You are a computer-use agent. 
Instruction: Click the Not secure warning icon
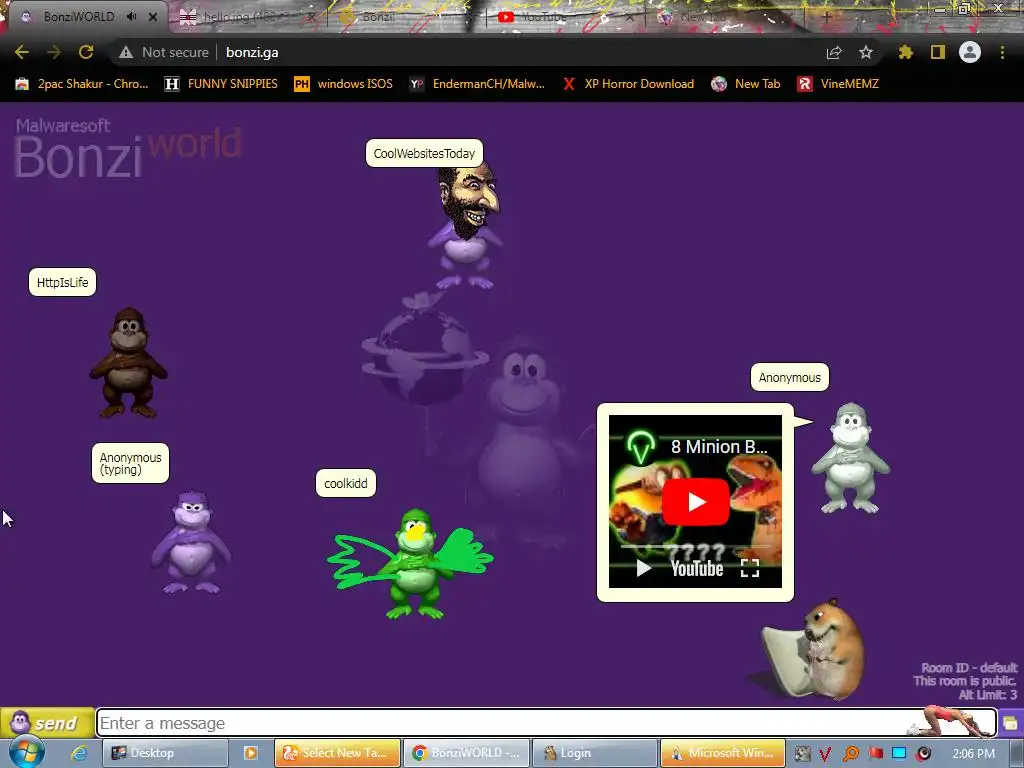pyautogui.click(x=126, y=52)
